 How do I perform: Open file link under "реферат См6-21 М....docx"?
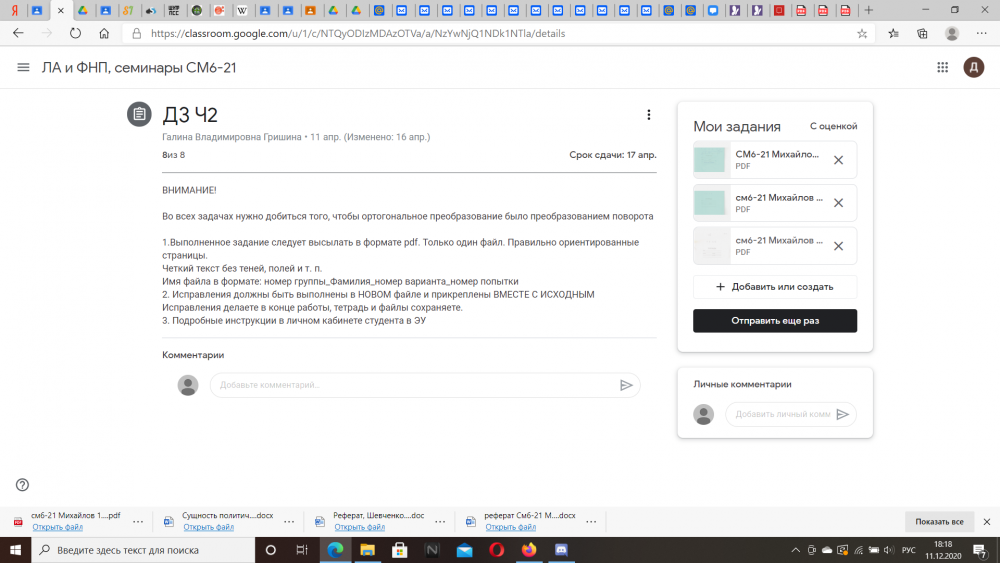(x=510, y=527)
